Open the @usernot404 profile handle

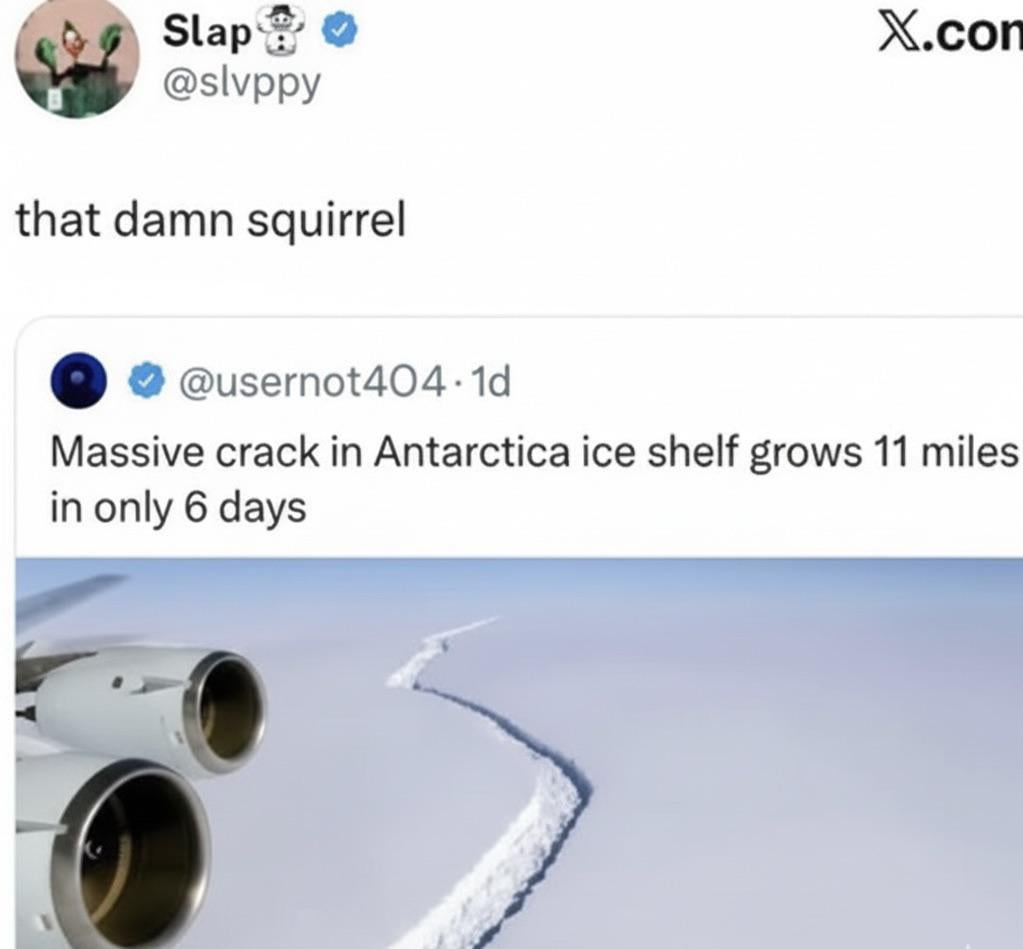tap(313, 382)
